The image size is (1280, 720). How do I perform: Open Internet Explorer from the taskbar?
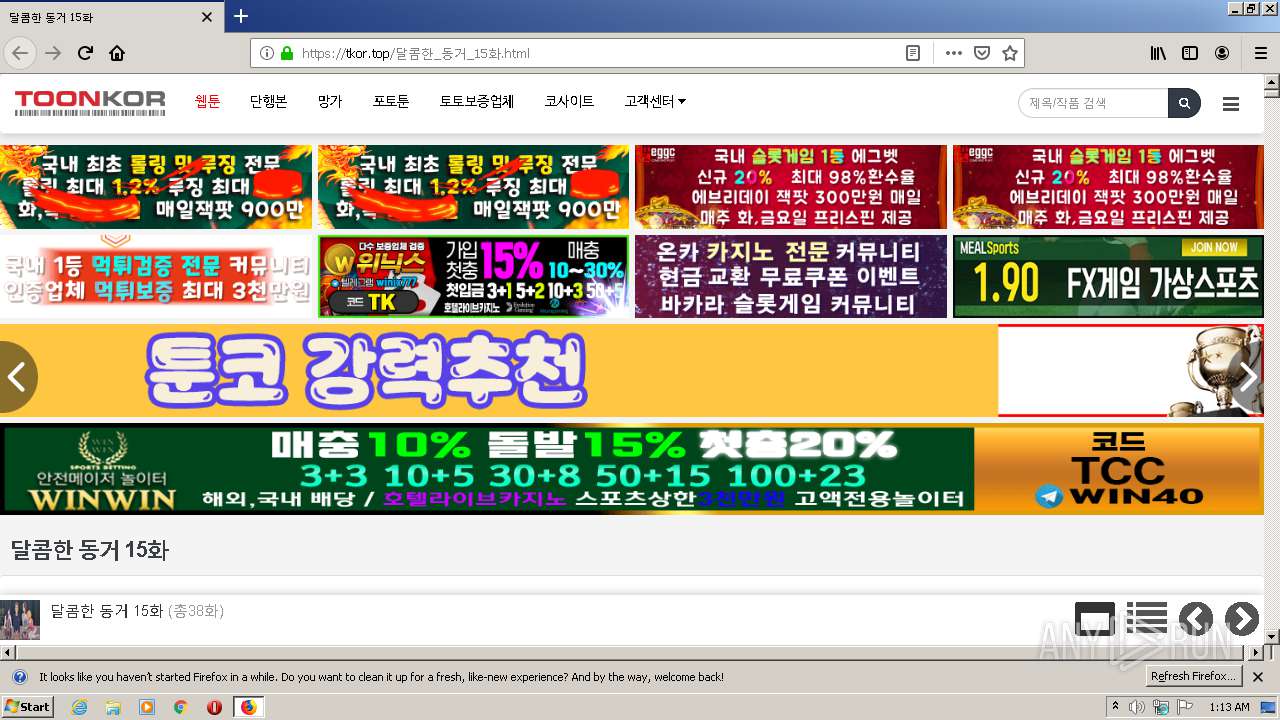(x=79, y=707)
